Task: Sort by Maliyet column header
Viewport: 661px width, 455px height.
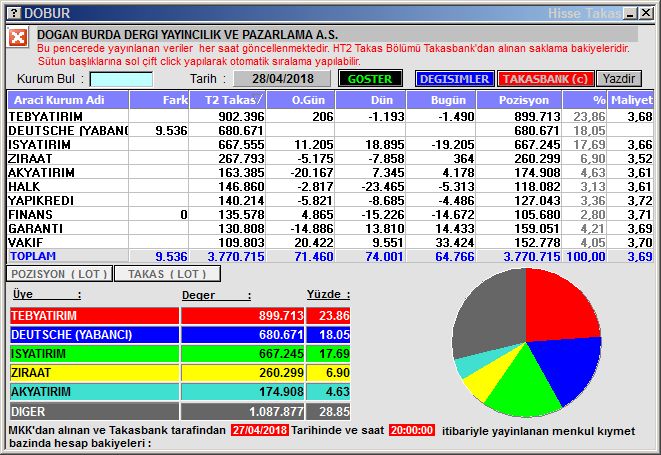Action: (x=631, y=100)
